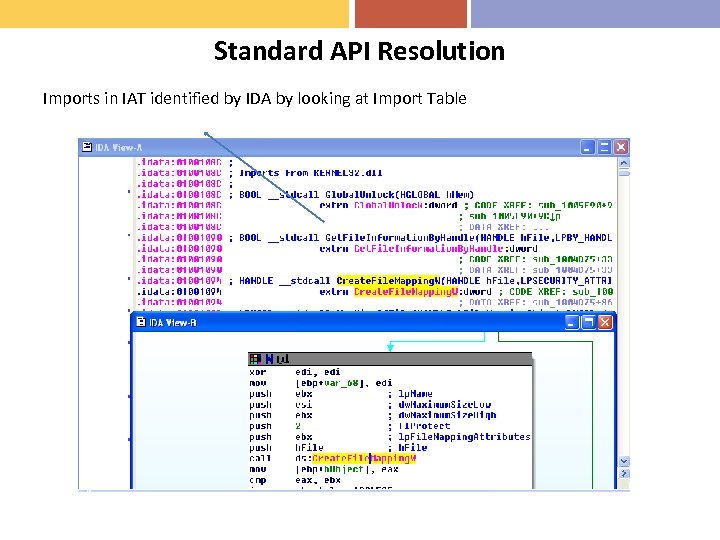The image size is (720, 540).
Task: Click GlobalUnlock in the BOOL __stdcall prototype
Action: point(360,195)
